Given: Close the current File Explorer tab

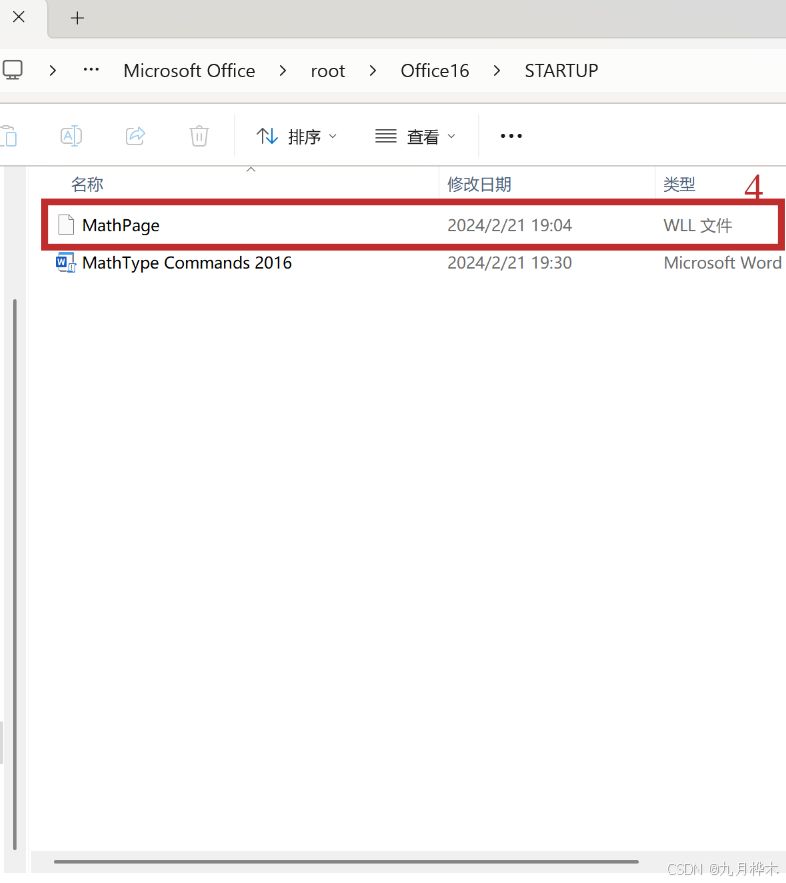Looking at the screenshot, I should [19, 17].
